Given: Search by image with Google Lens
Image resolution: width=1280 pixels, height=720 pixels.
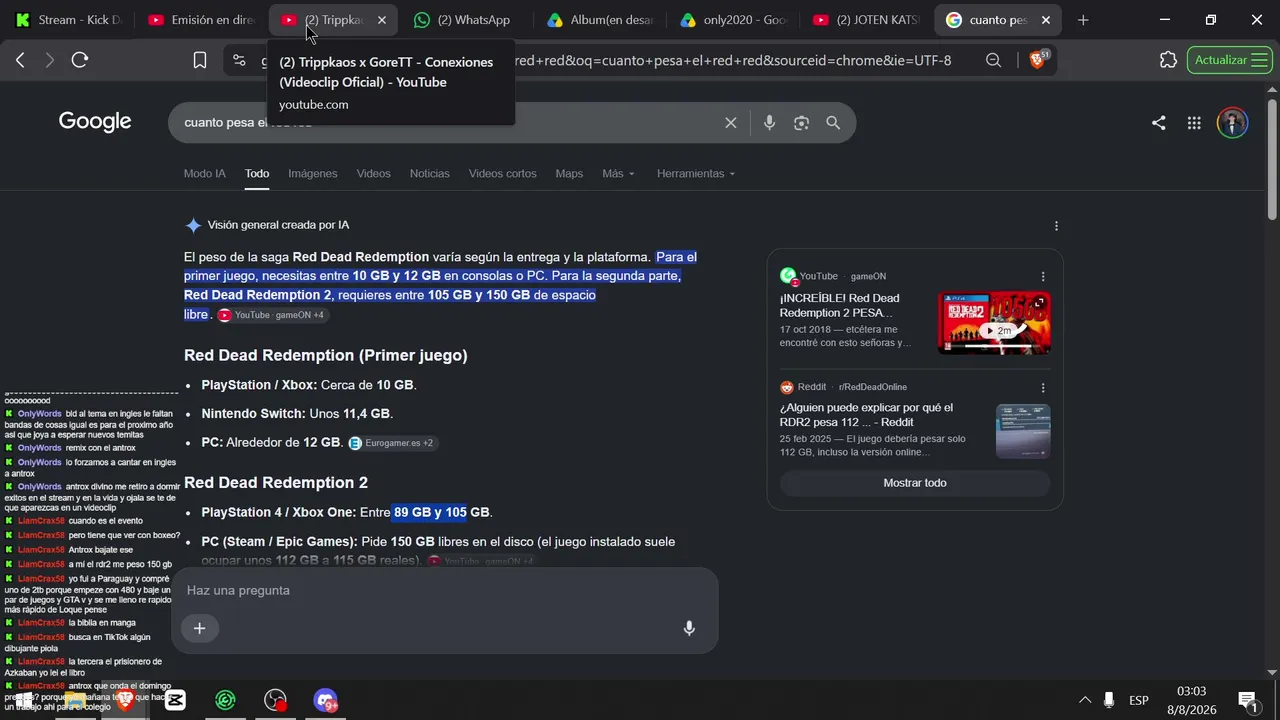Looking at the screenshot, I should click(x=801, y=123).
